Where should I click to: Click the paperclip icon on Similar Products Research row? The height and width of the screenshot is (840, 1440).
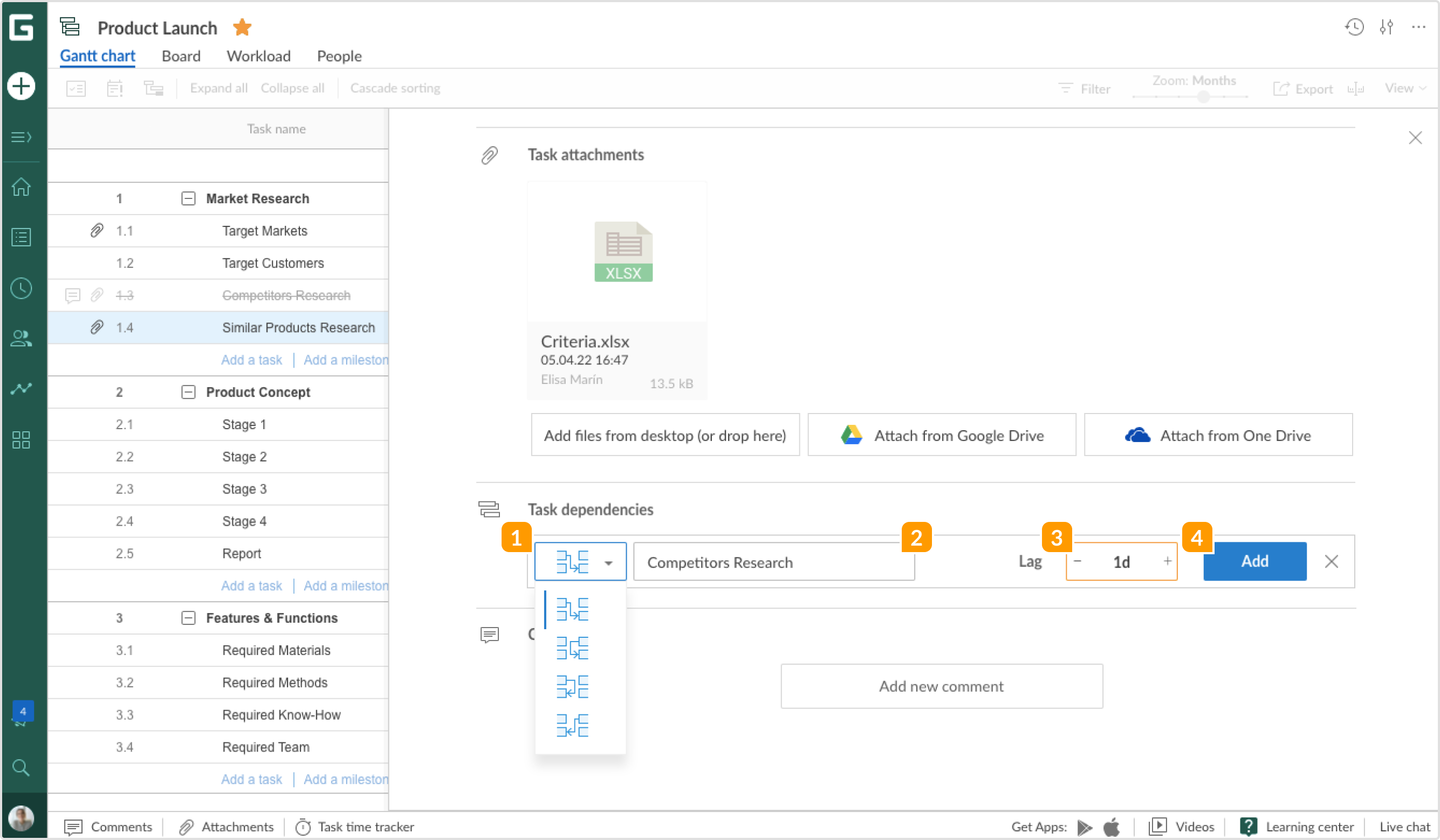tap(96, 327)
